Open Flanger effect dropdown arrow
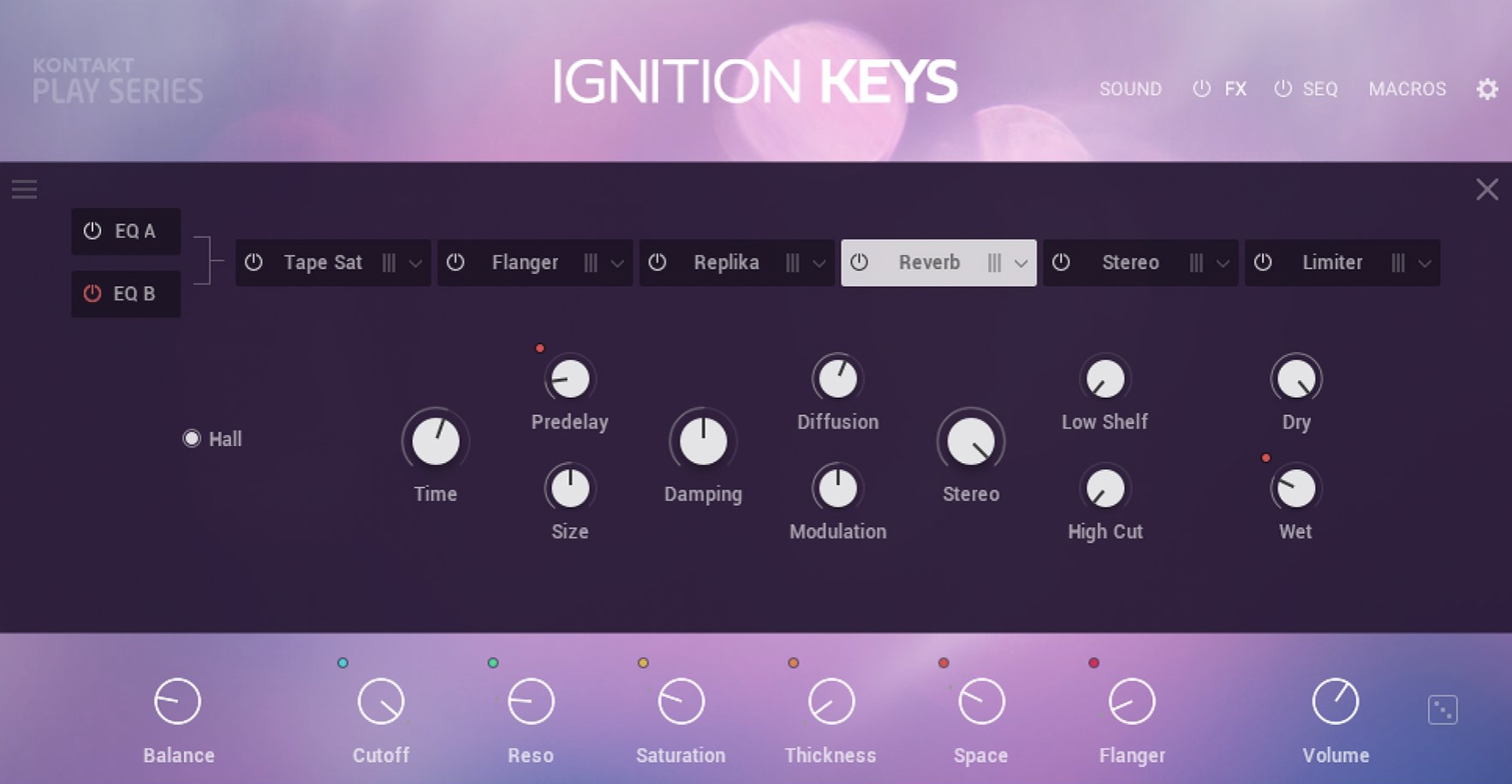Viewport: 1512px width, 784px height. pos(617,264)
